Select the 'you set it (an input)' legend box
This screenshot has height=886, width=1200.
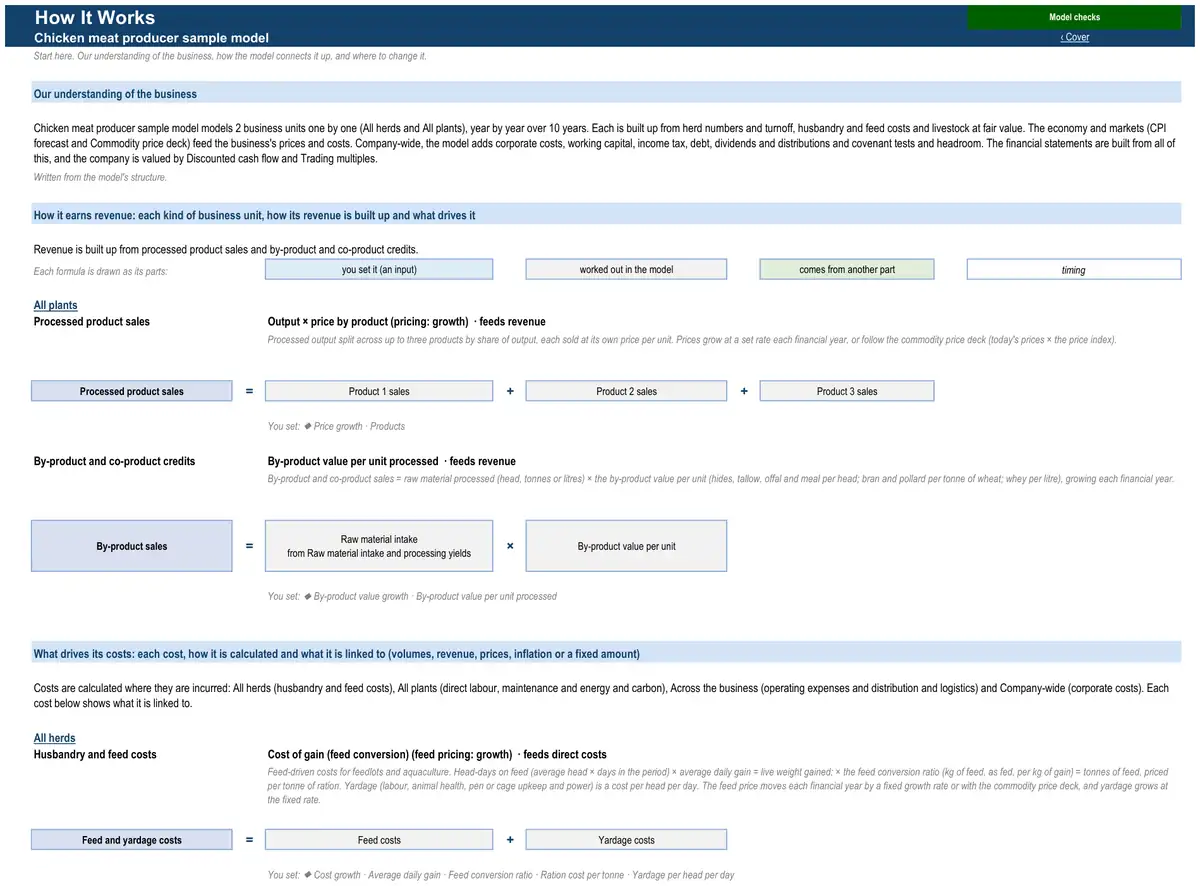coord(379,269)
